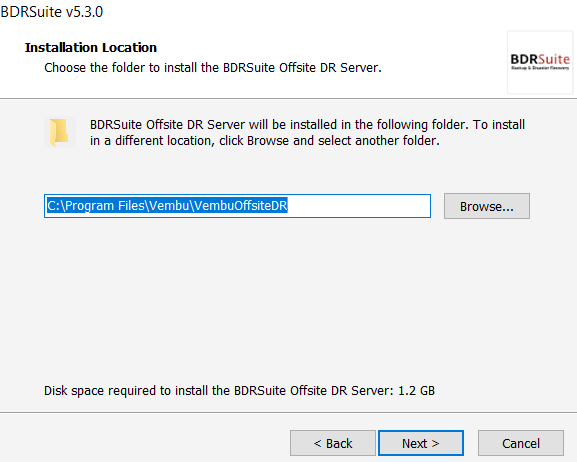This screenshot has height=462, width=577.
Task: Click the 1.2 GB disk space value
Action: tap(417, 391)
